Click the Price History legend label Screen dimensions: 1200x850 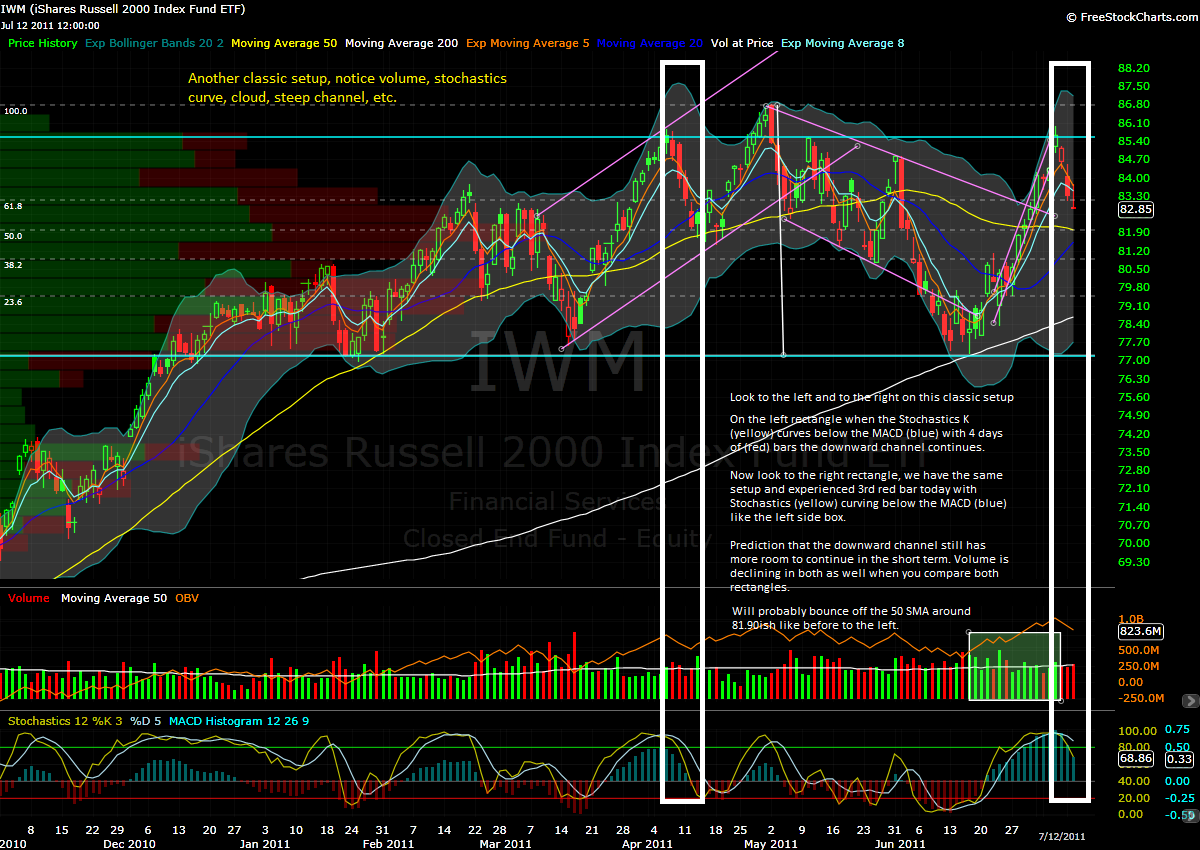point(42,43)
